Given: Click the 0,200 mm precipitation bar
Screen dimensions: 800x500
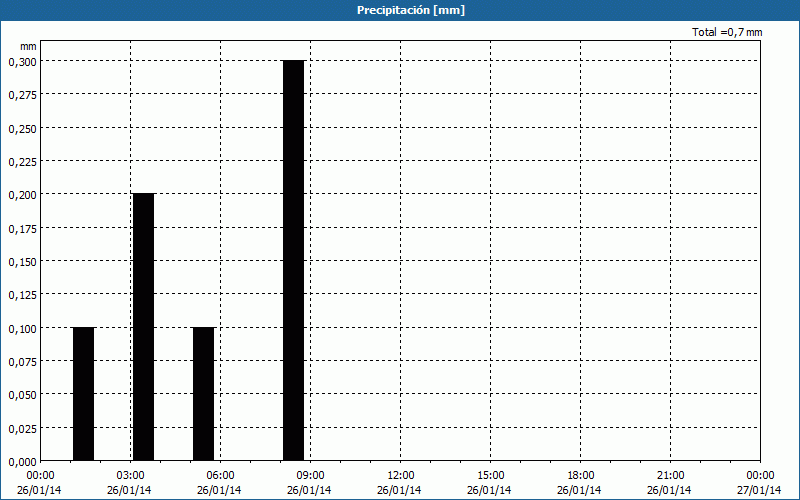Looking at the screenshot, I should (143, 327).
